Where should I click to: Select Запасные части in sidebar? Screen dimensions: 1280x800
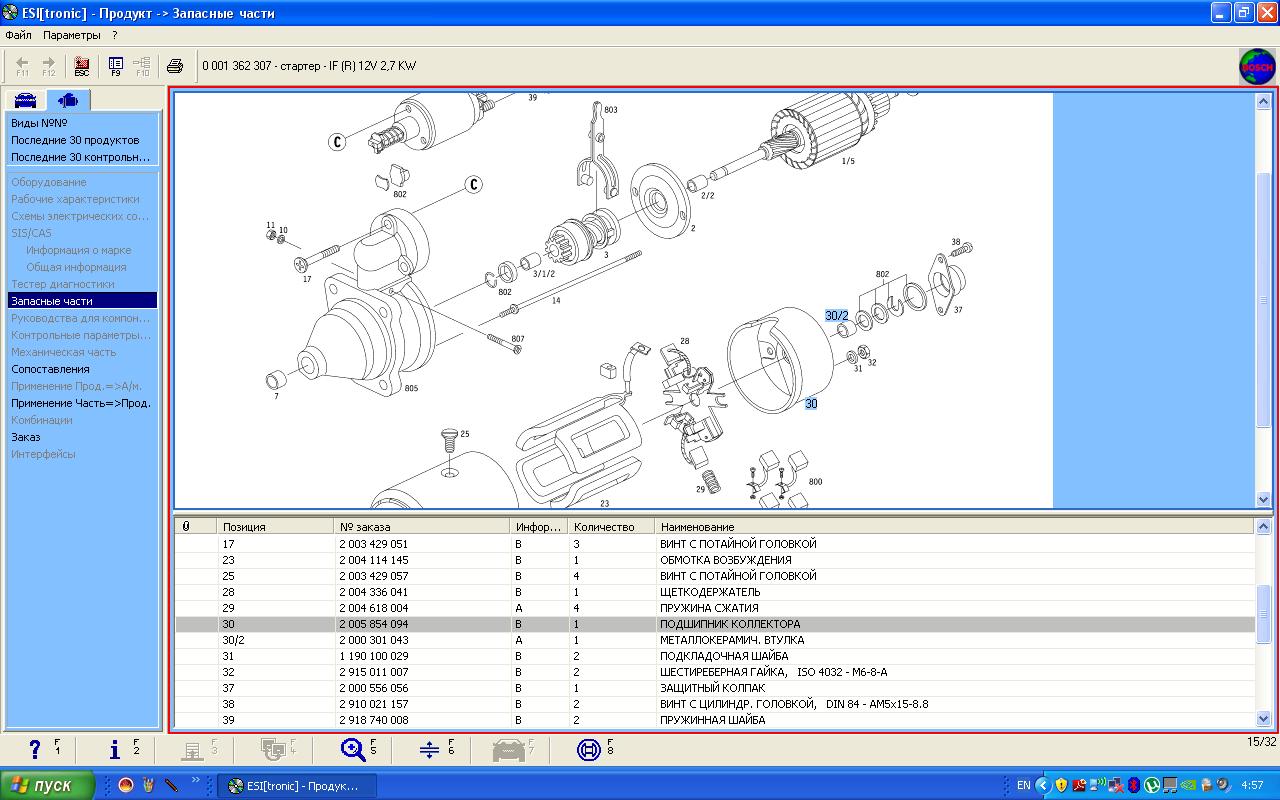point(82,301)
